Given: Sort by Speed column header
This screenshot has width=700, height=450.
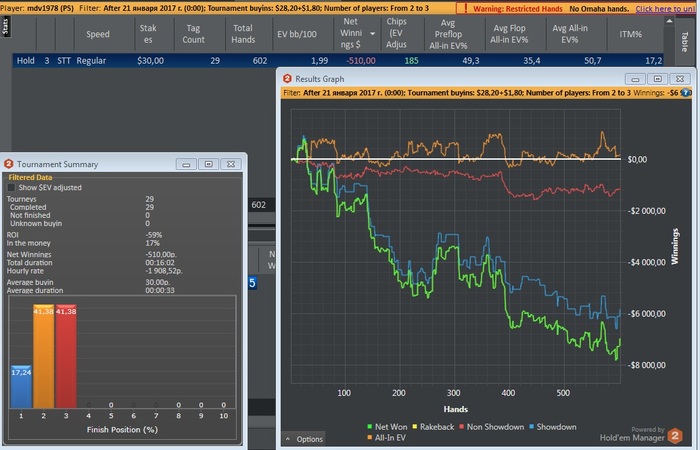Looking at the screenshot, I should (98, 34).
